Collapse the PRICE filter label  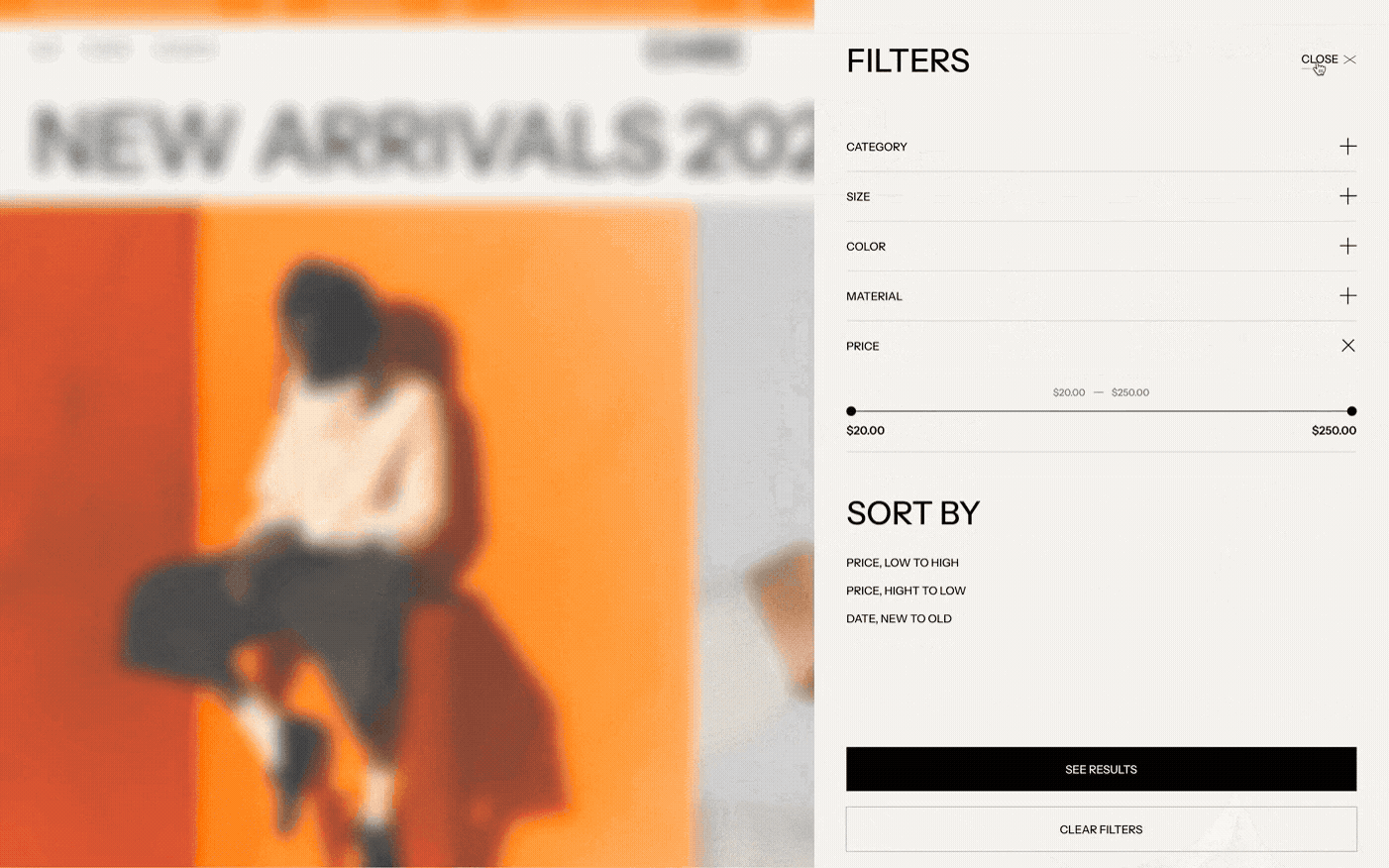(862, 346)
